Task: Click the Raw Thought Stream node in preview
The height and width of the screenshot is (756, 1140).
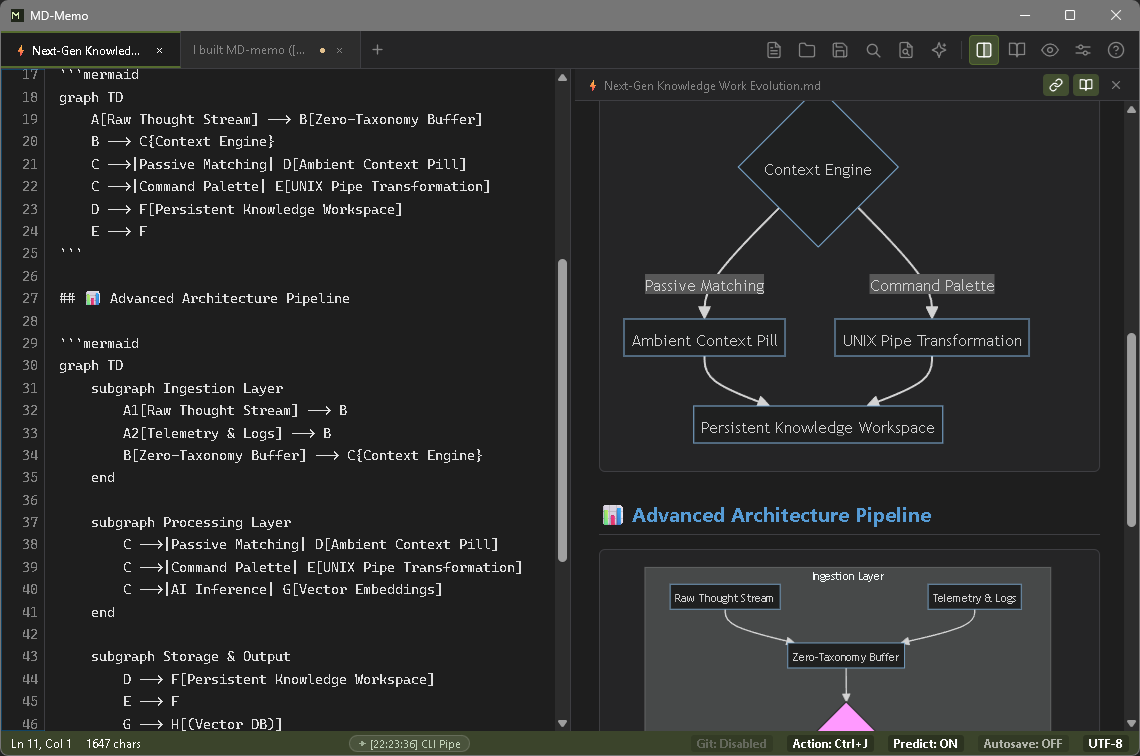Action: pyautogui.click(x=724, y=598)
